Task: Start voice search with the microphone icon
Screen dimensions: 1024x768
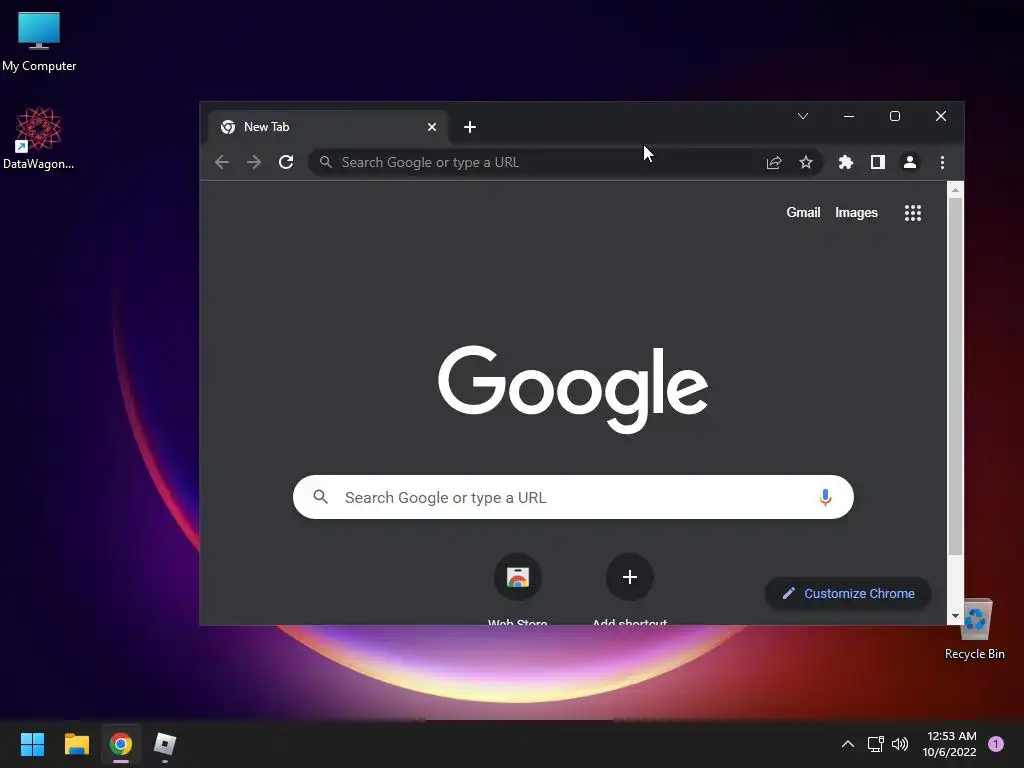Action: [825, 497]
